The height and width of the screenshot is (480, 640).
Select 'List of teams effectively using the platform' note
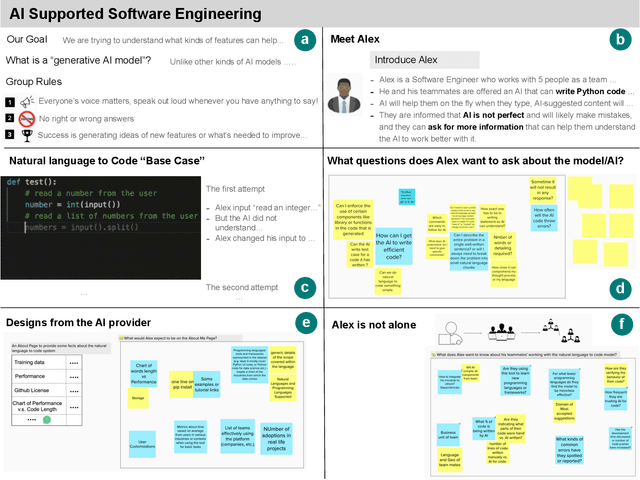238,436
